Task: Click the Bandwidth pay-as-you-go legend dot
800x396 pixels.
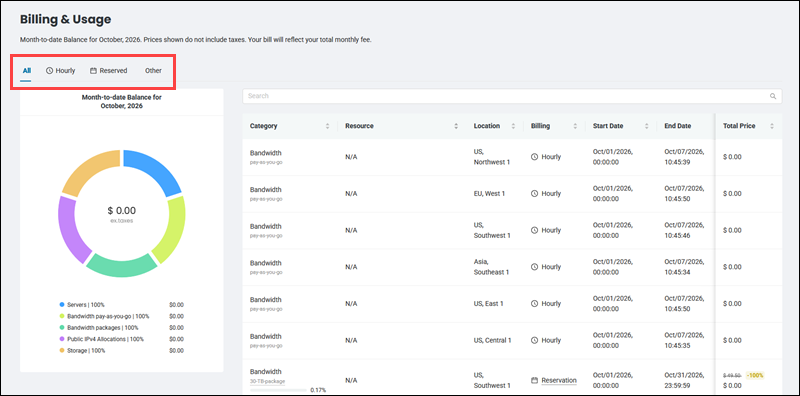Action: tap(62, 316)
